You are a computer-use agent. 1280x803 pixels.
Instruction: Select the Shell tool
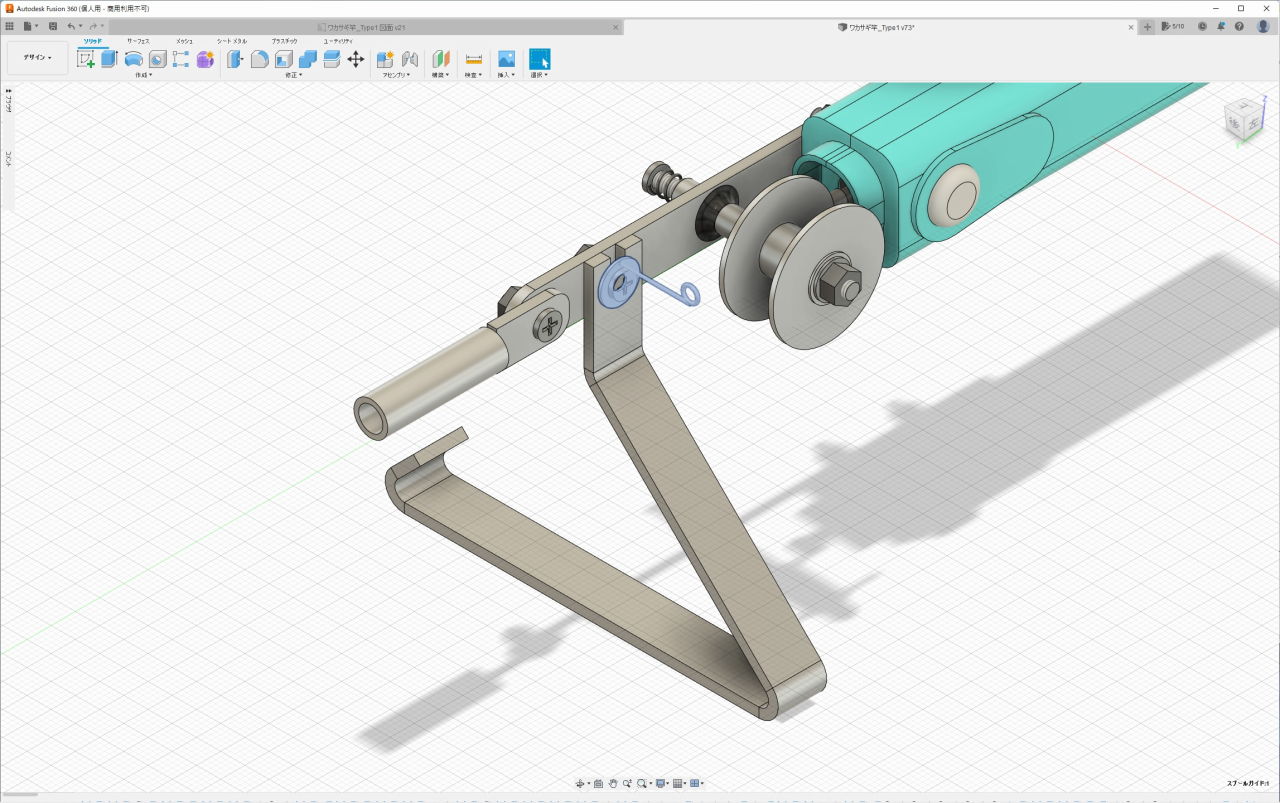[x=283, y=59]
